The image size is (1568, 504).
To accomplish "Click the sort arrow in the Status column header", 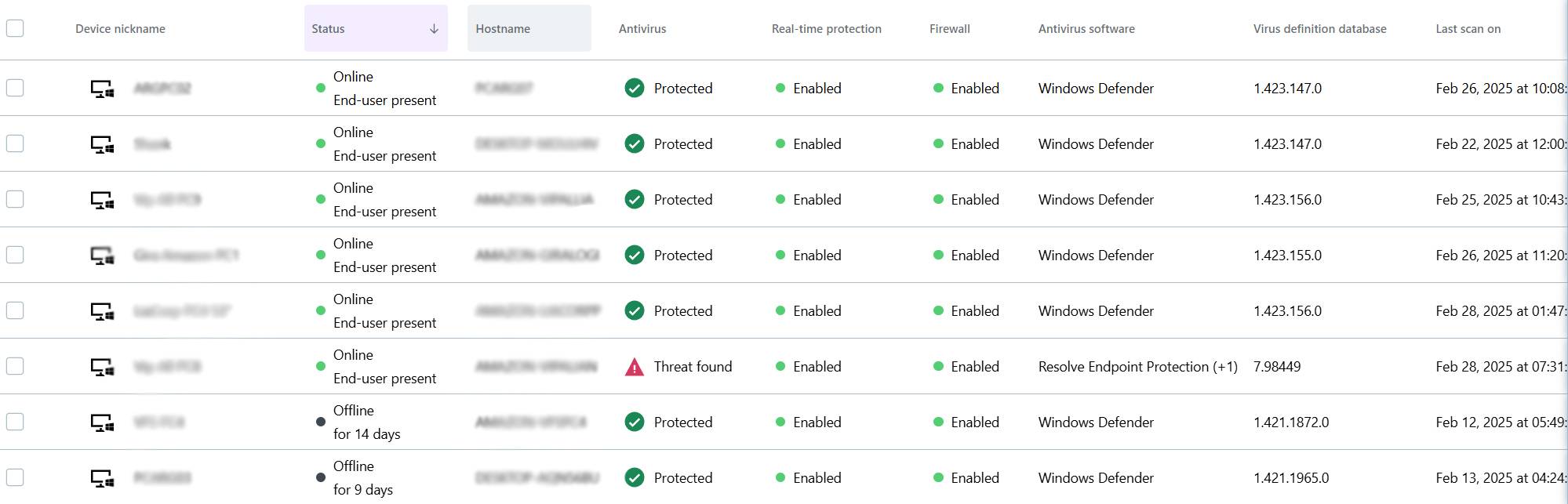I will pyautogui.click(x=434, y=29).
